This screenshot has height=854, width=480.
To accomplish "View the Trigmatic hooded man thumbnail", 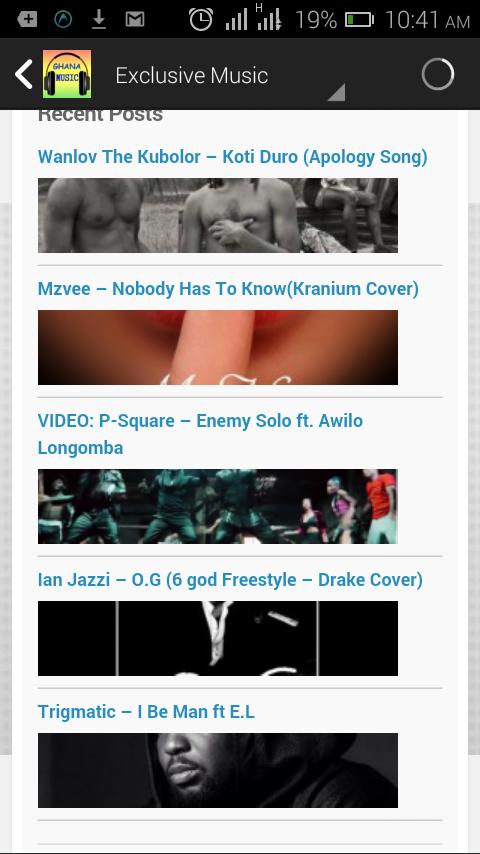I will point(218,770).
